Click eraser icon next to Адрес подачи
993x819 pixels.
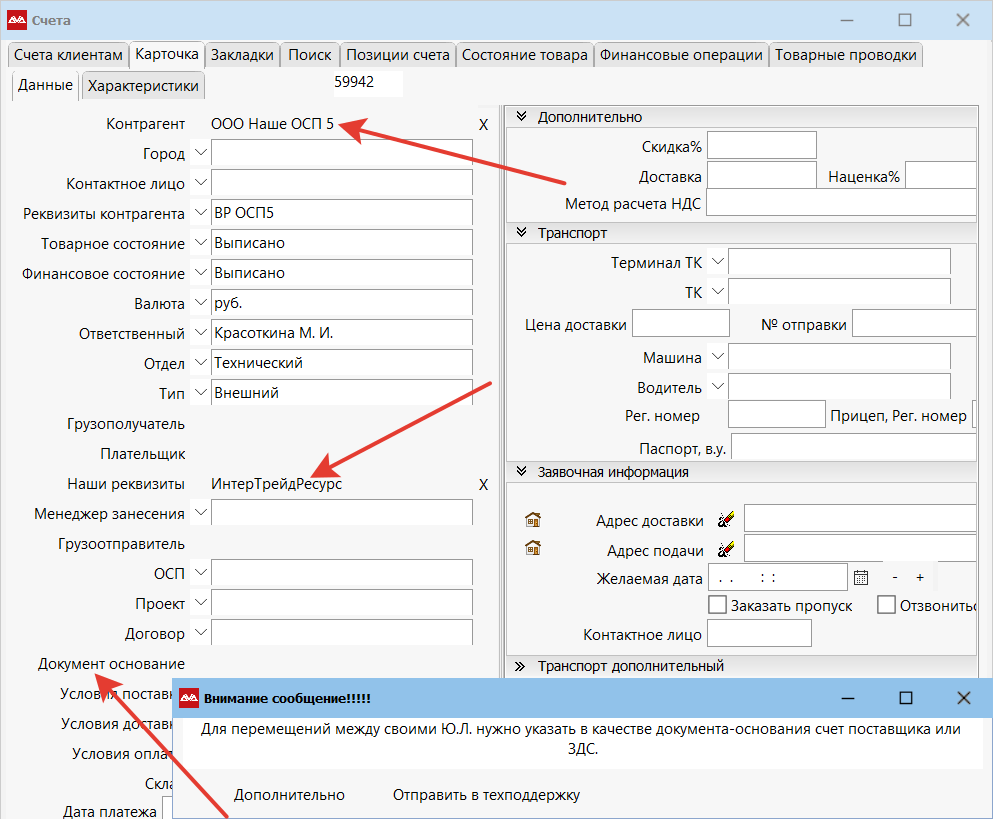coord(726,549)
